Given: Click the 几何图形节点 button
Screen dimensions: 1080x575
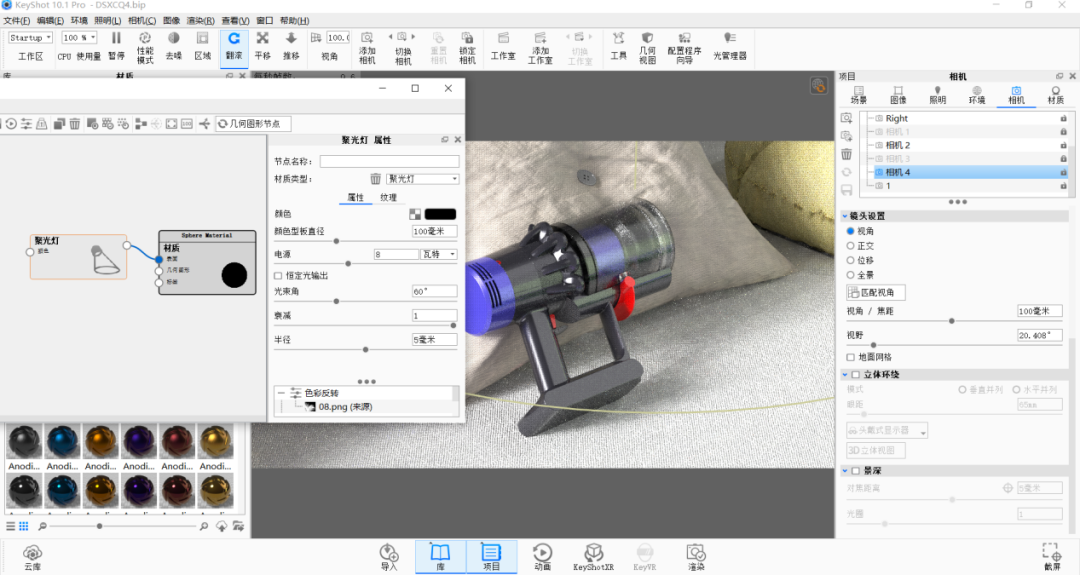Looking at the screenshot, I should [253, 124].
